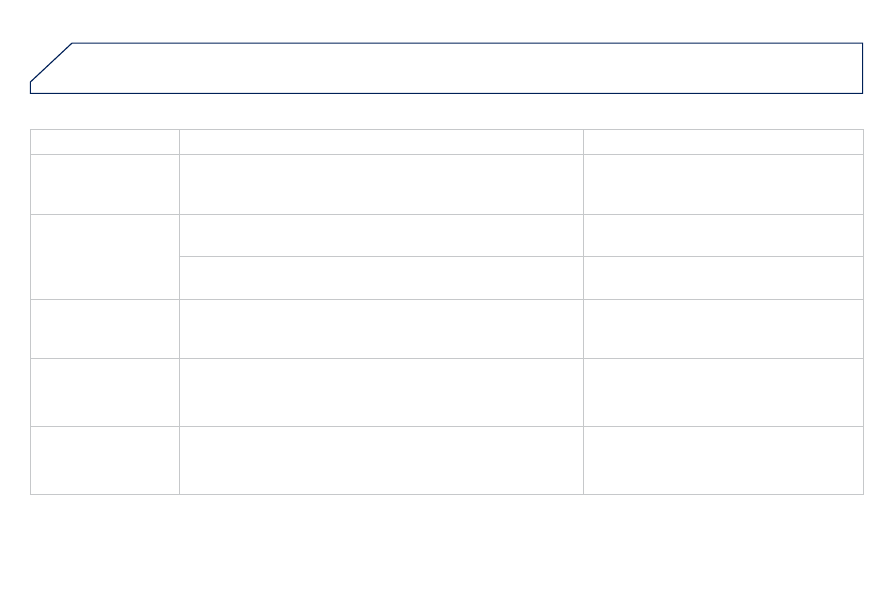Click middle cell in the bottom row

tap(381, 461)
